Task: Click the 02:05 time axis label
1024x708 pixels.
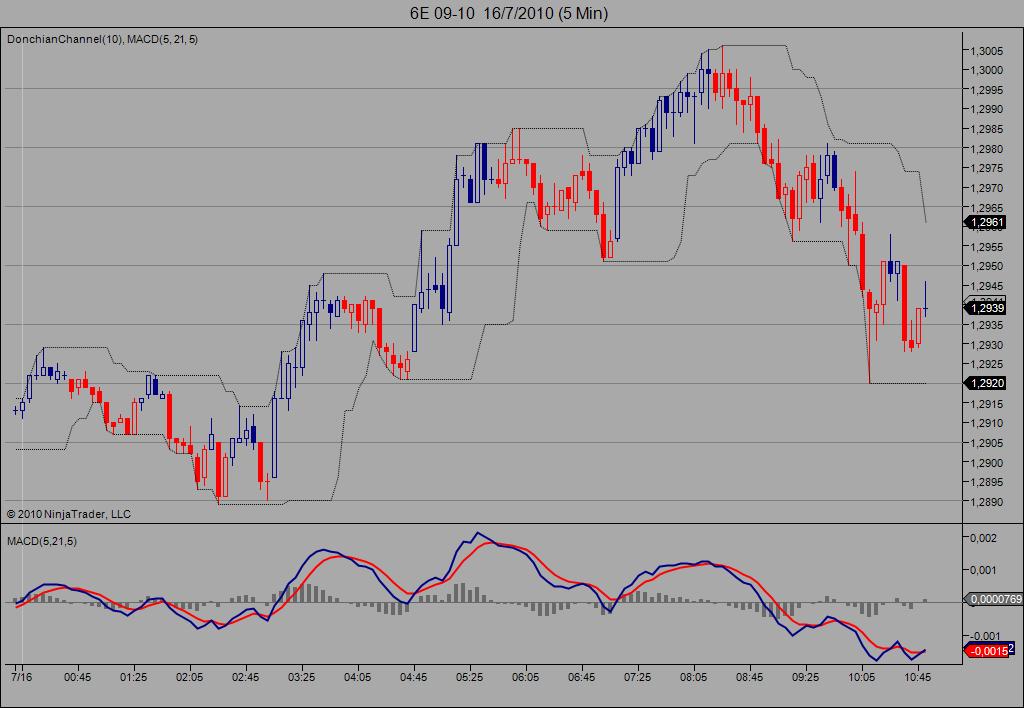Action: tap(189, 677)
